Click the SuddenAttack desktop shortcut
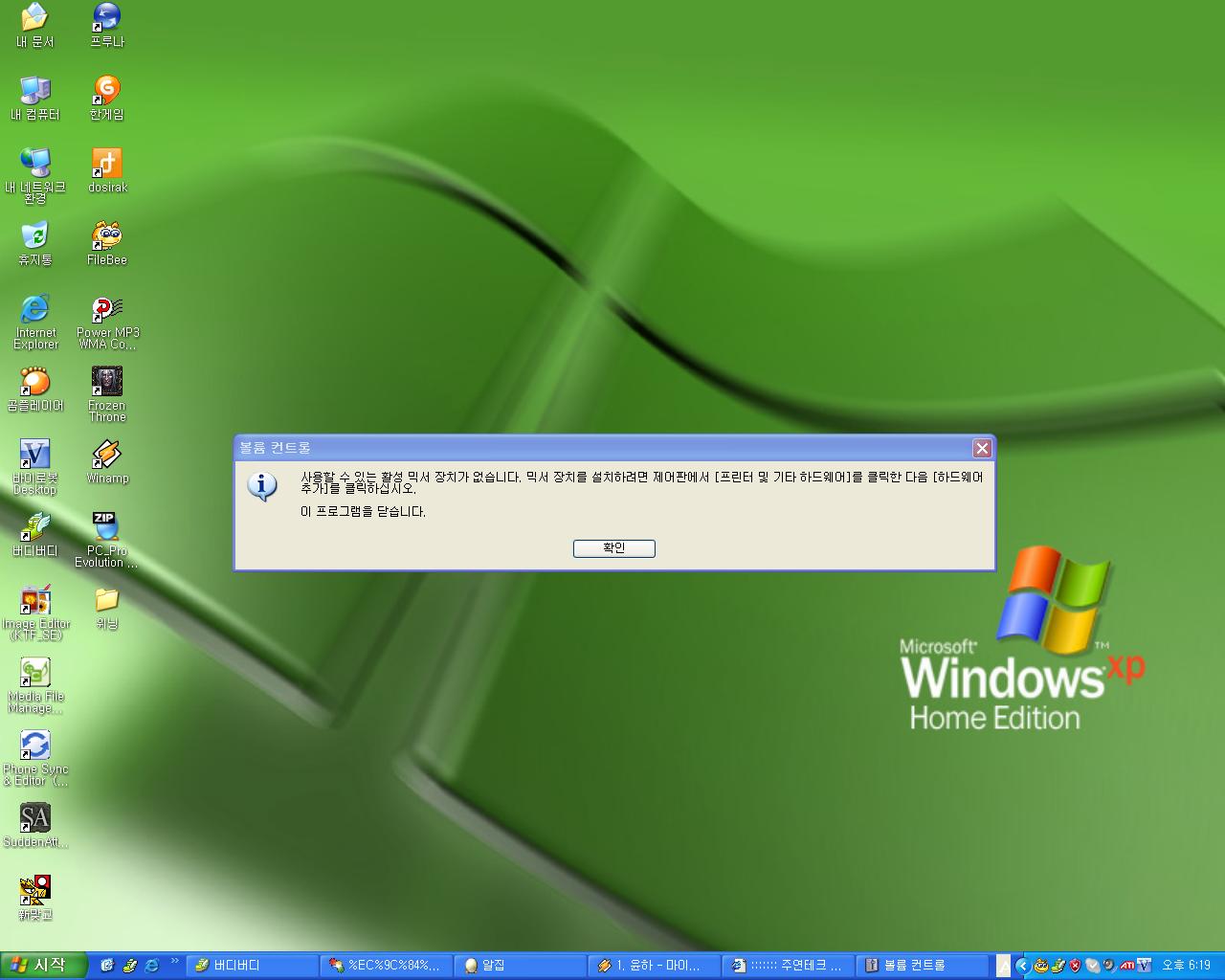Screen dimensions: 1225x980 click(35, 819)
